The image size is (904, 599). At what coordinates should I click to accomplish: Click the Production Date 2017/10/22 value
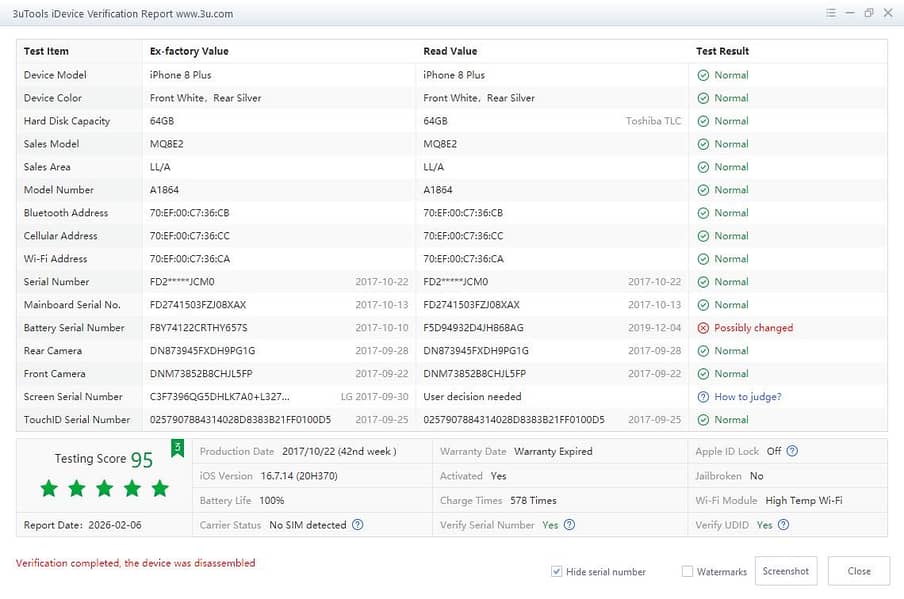coord(339,451)
